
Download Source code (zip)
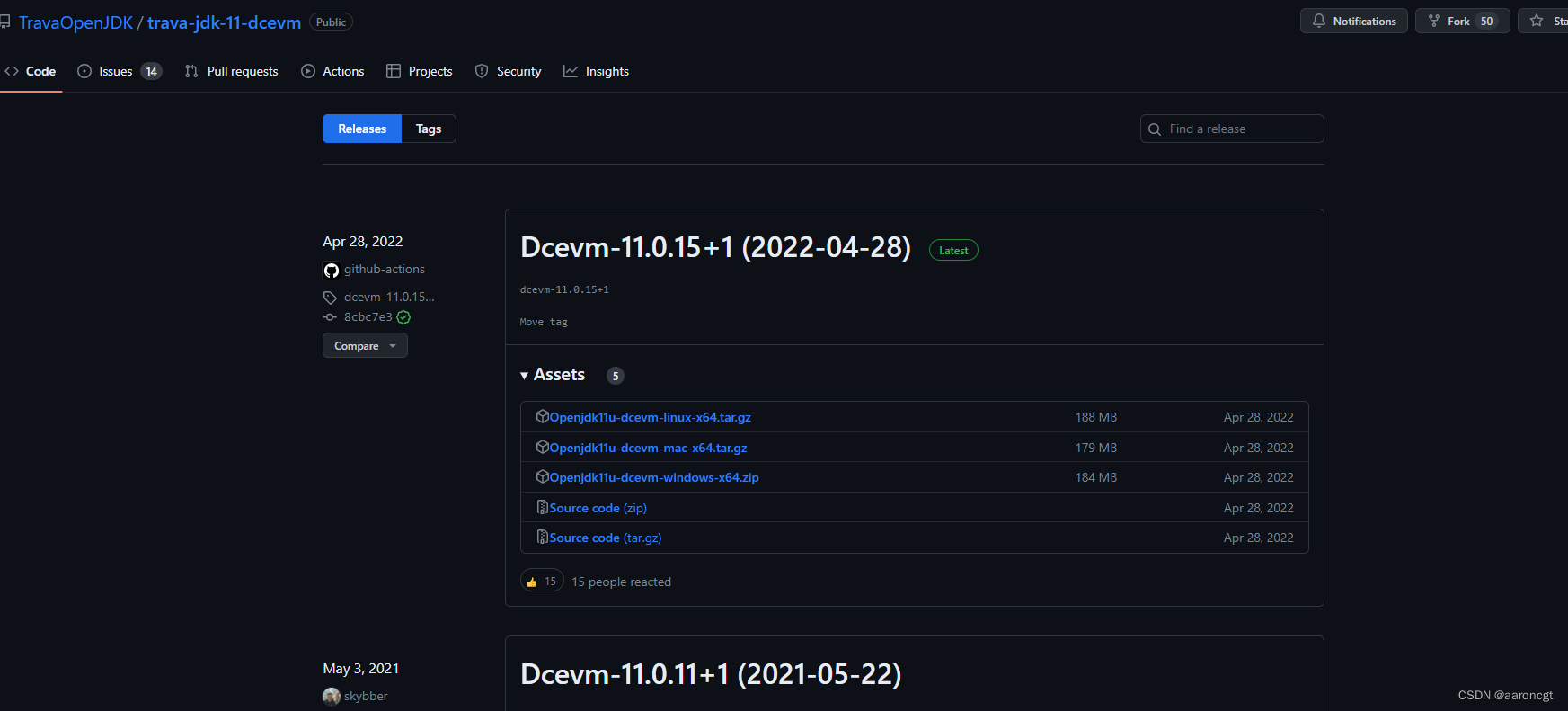coord(598,508)
